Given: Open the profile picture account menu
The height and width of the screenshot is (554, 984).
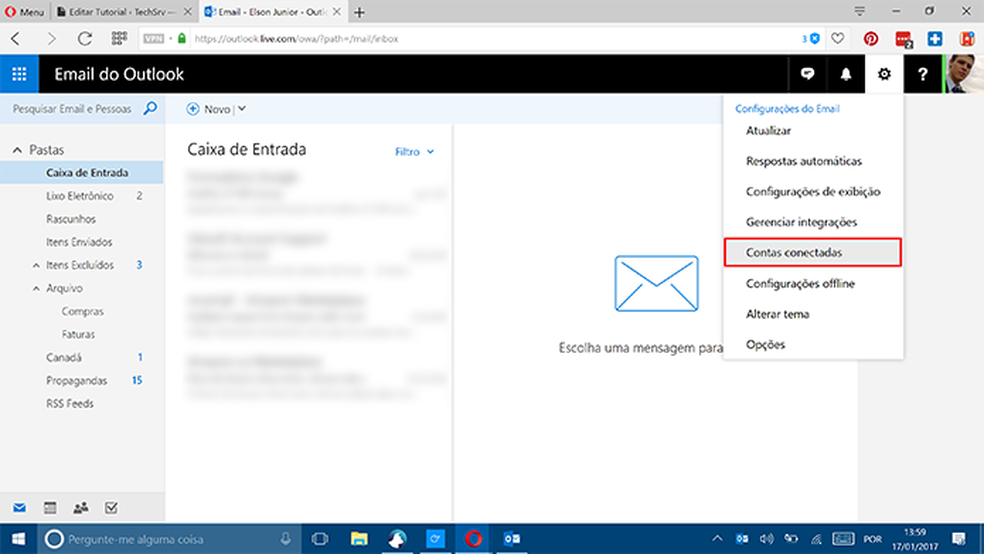Looking at the screenshot, I should click(x=963, y=74).
